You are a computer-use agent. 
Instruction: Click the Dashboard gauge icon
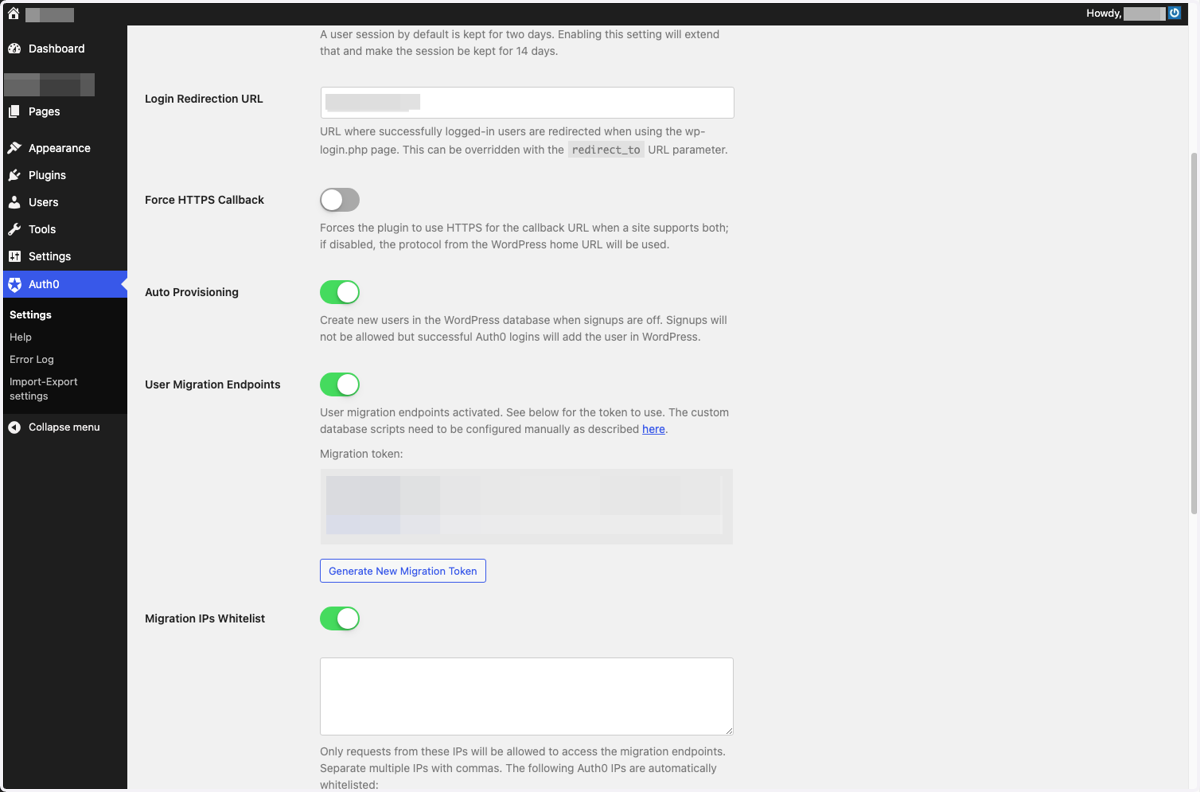[x=14, y=48]
